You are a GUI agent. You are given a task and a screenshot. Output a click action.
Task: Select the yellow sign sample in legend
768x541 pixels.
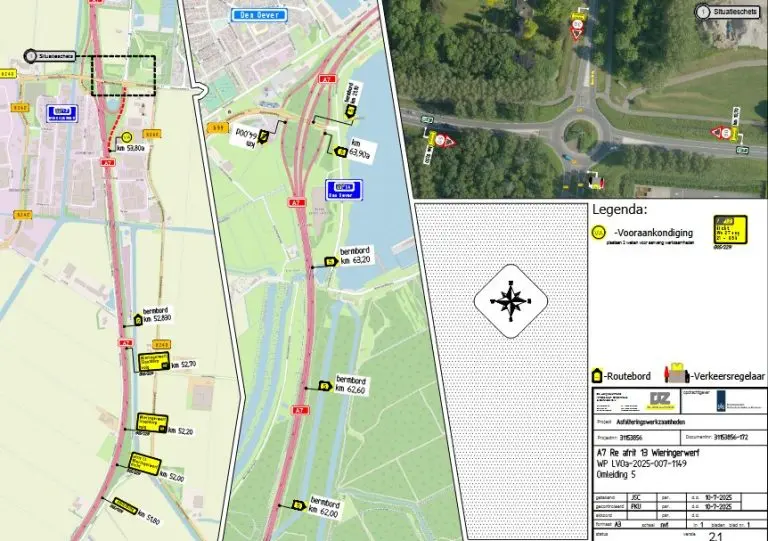tap(730, 229)
